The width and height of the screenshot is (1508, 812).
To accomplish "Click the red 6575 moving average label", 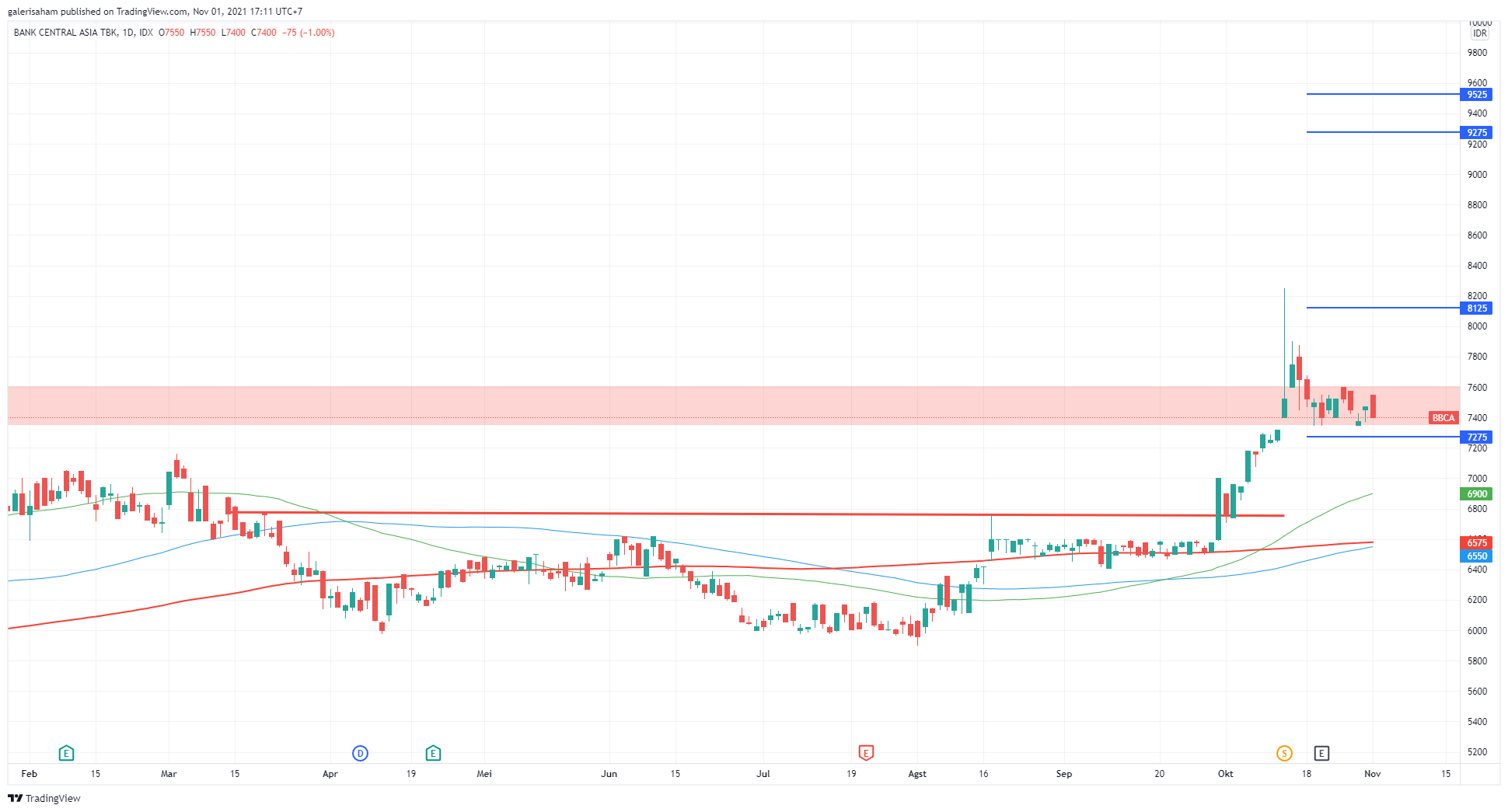I will 1477,543.
